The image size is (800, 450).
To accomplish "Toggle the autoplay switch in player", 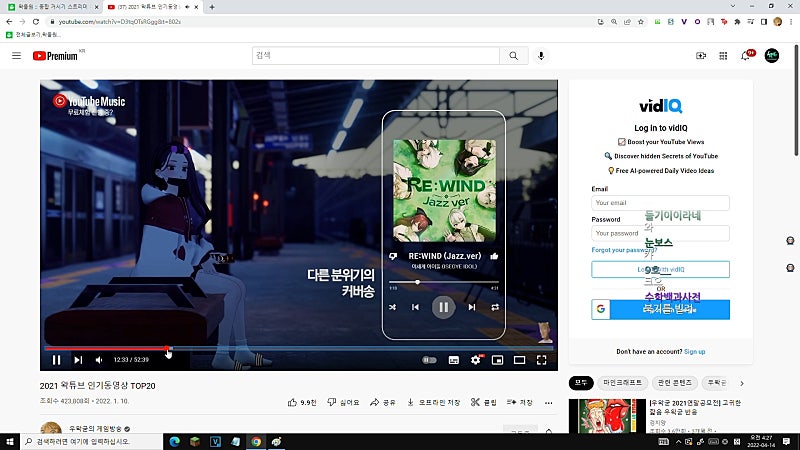I will [x=429, y=360].
